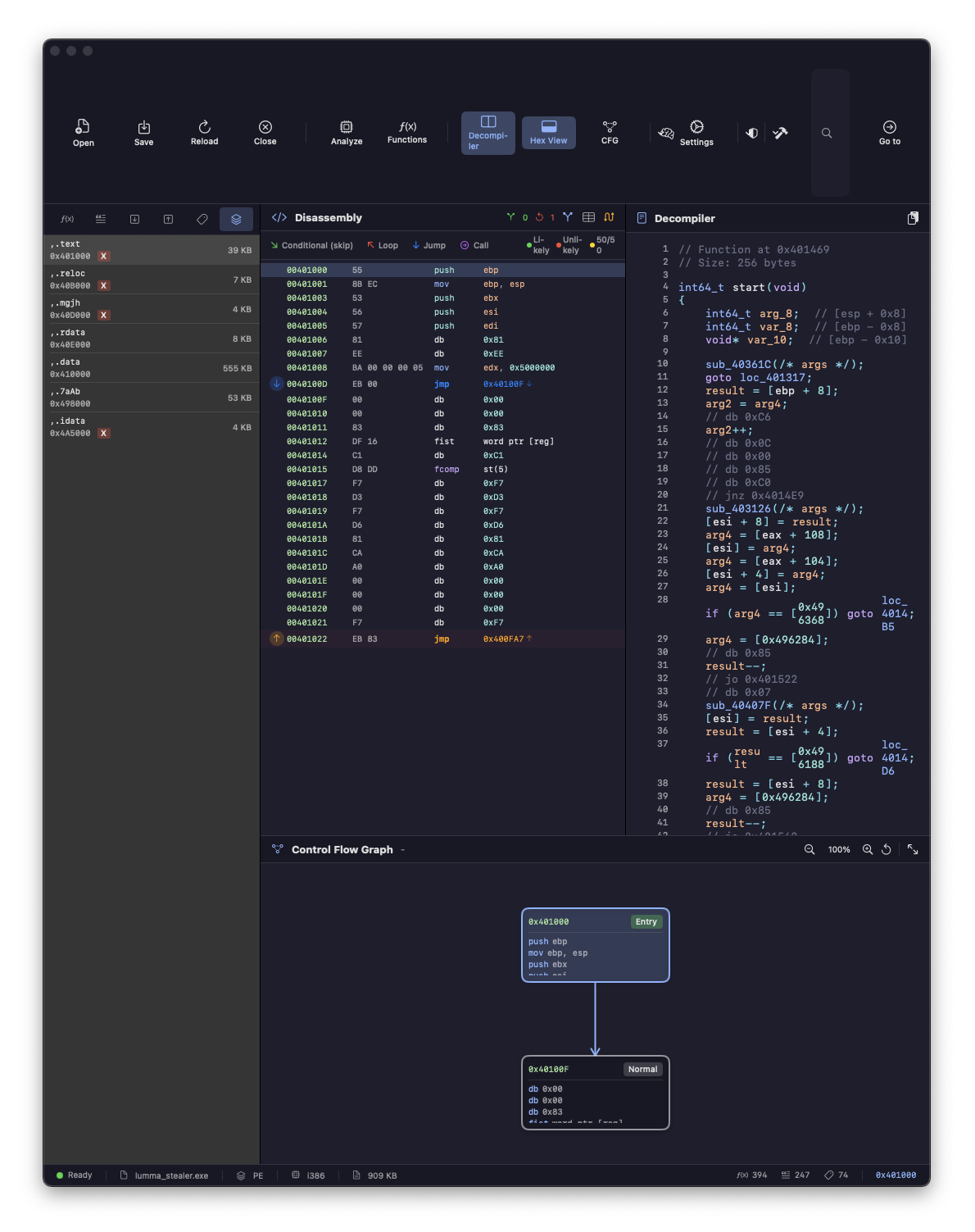Image resolution: width=975 pixels, height=1232 pixels.
Task: Open the CFG view from the toolbar
Action: point(610,133)
